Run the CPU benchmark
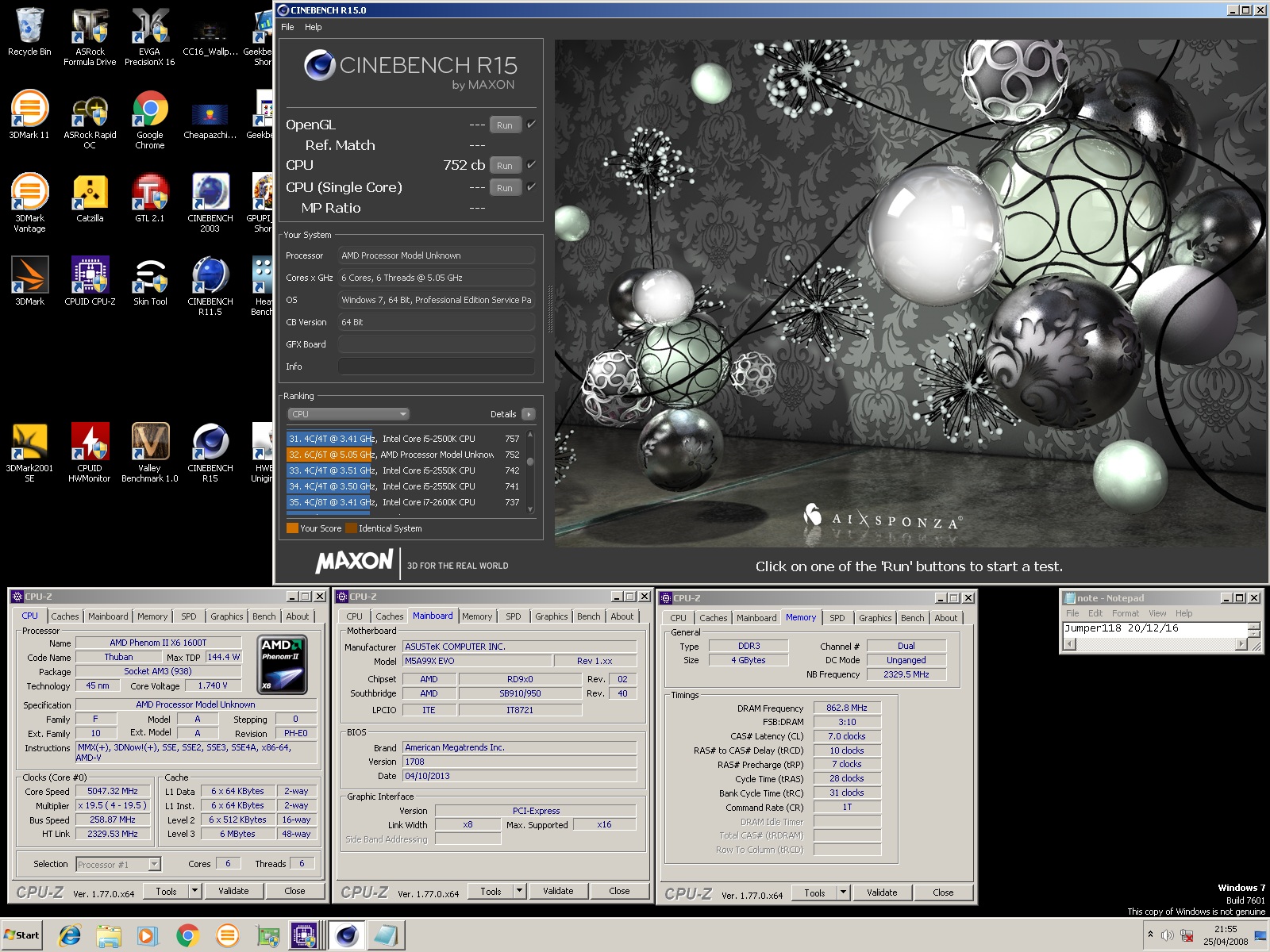The width and height of the screenshot is (1270, 952). (x=505, y=166)
